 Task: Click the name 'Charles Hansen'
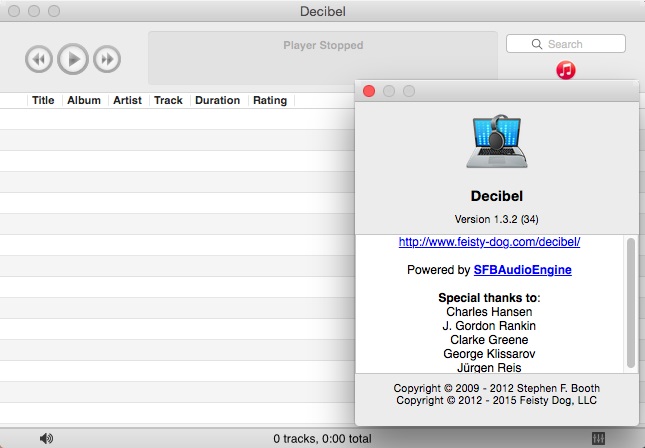[489, 312]
